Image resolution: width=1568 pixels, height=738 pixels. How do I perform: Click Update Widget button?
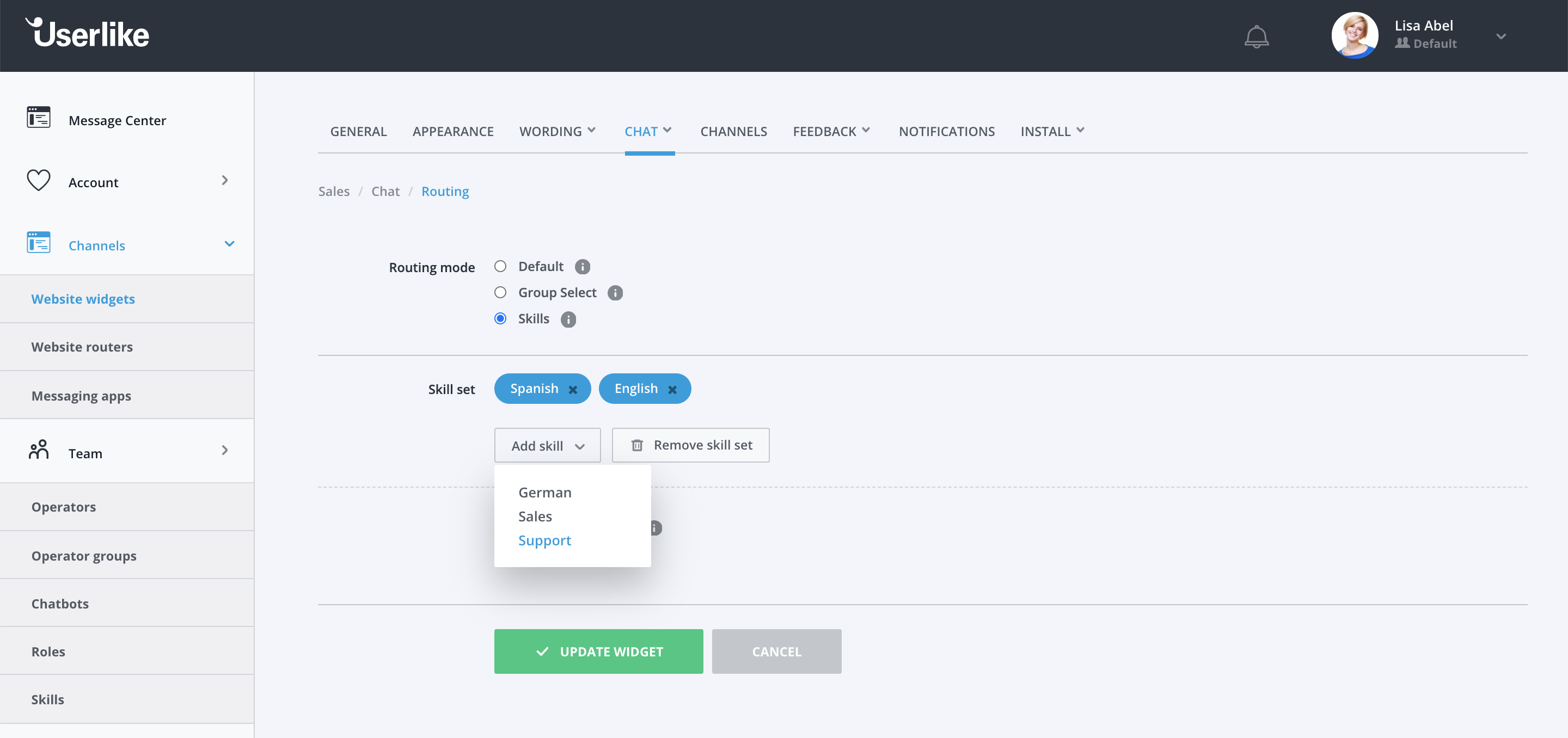pos(598,651)
